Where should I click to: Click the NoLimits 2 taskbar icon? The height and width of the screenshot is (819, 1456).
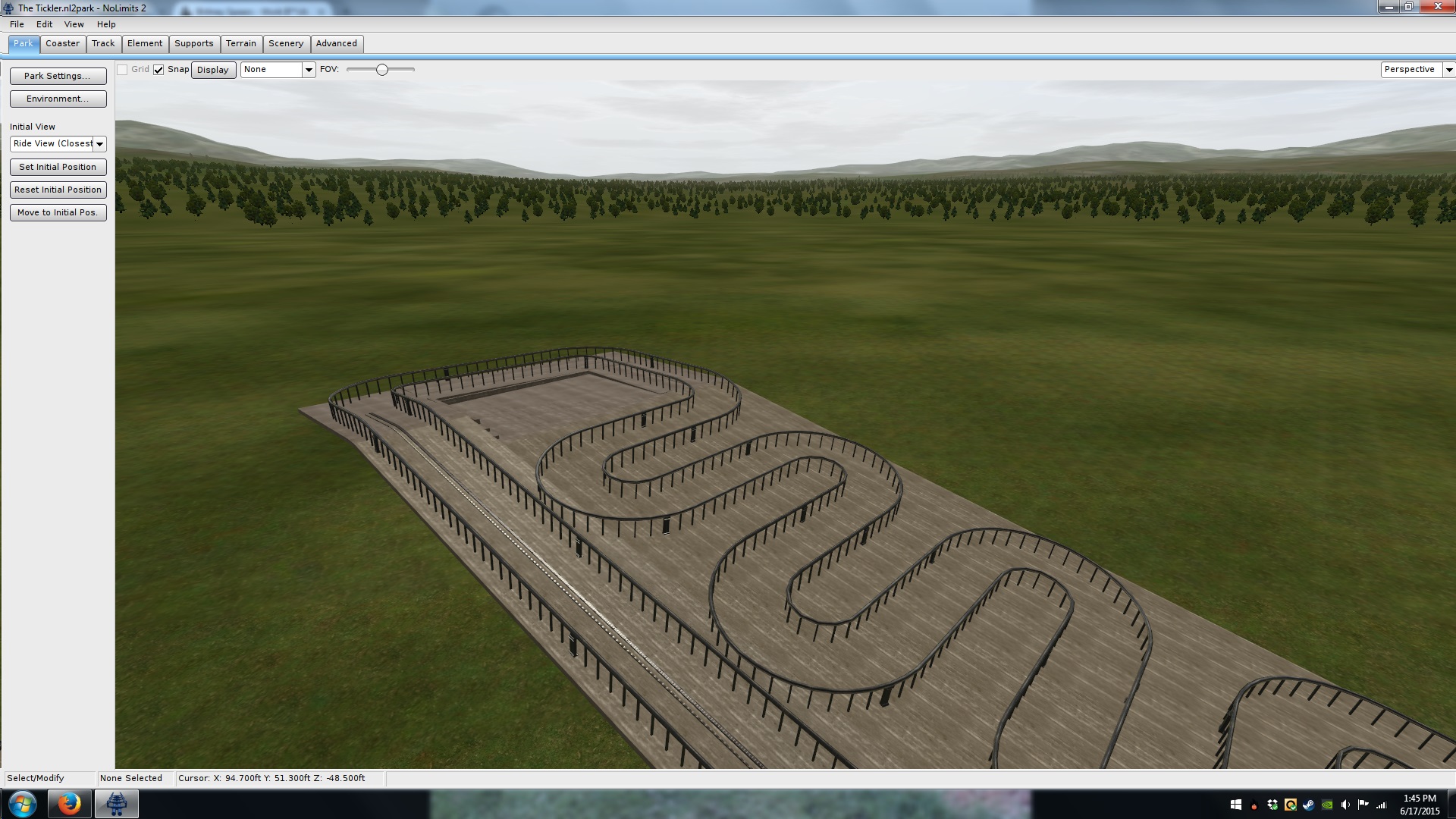[x=116, y=804]
